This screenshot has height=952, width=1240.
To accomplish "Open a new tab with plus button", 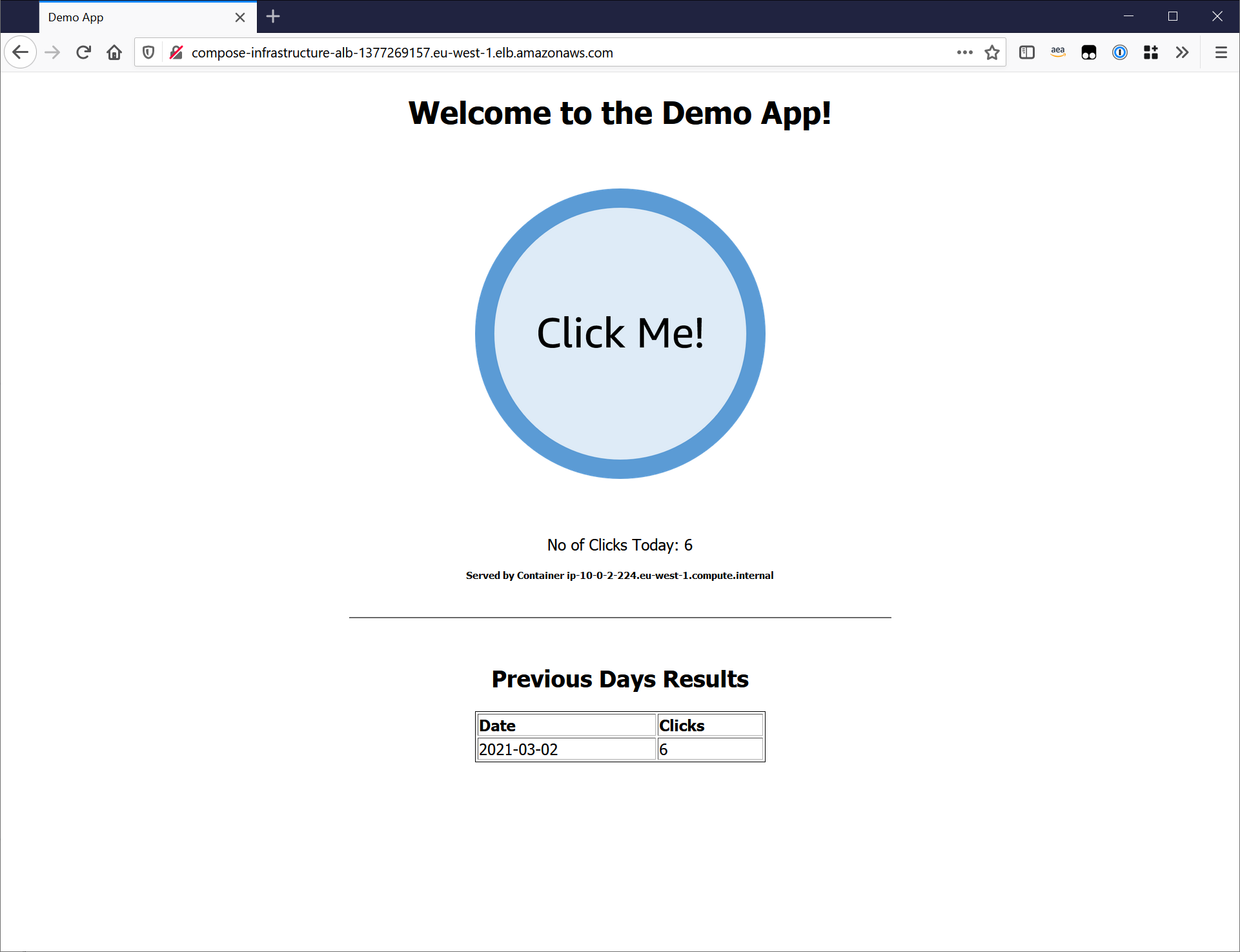I will click(x=273, y=17).
